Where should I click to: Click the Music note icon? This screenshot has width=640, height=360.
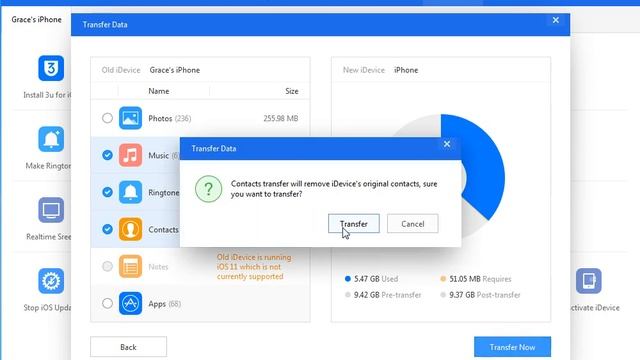click(x=130, y=155)
